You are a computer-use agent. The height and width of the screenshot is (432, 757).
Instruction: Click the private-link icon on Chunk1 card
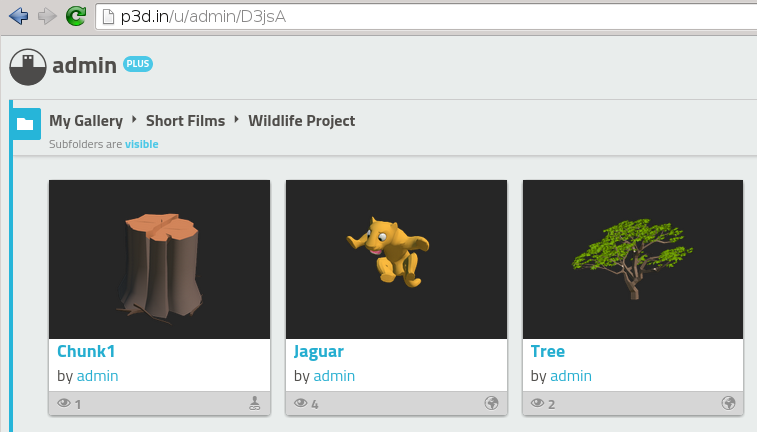pos(254,403)
